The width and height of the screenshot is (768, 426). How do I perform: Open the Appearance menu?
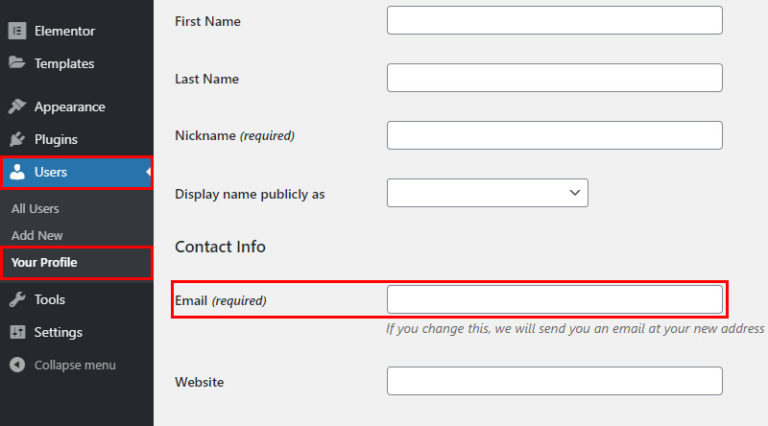[69, 107]
